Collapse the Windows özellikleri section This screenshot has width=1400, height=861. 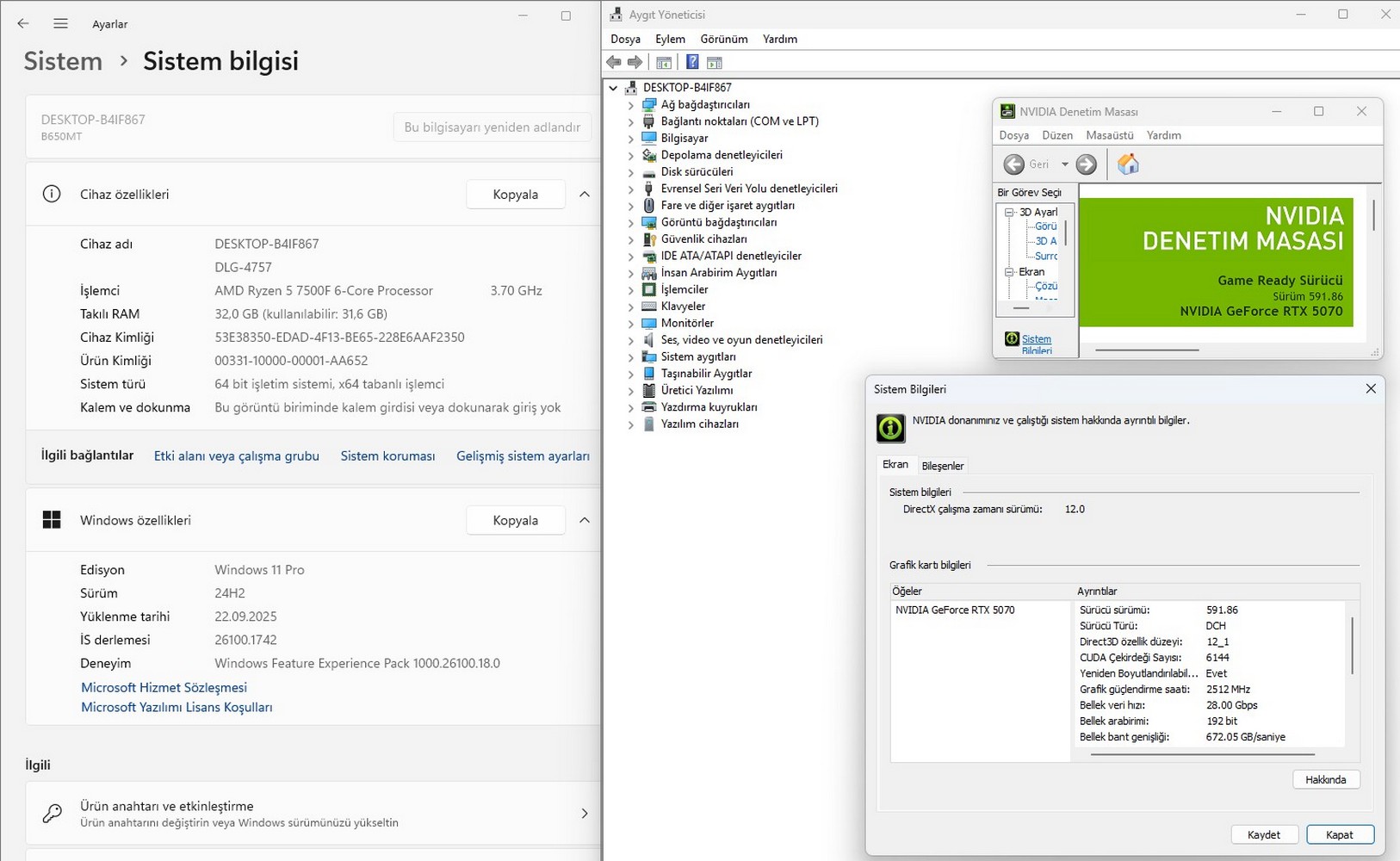tap(585, 520)
